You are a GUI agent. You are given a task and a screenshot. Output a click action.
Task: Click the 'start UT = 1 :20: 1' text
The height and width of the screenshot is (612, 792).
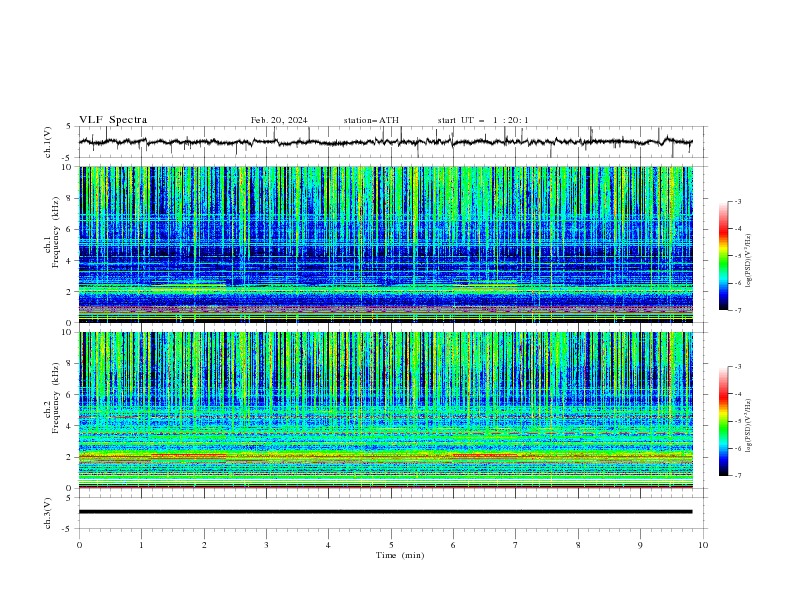coord(483,120)
